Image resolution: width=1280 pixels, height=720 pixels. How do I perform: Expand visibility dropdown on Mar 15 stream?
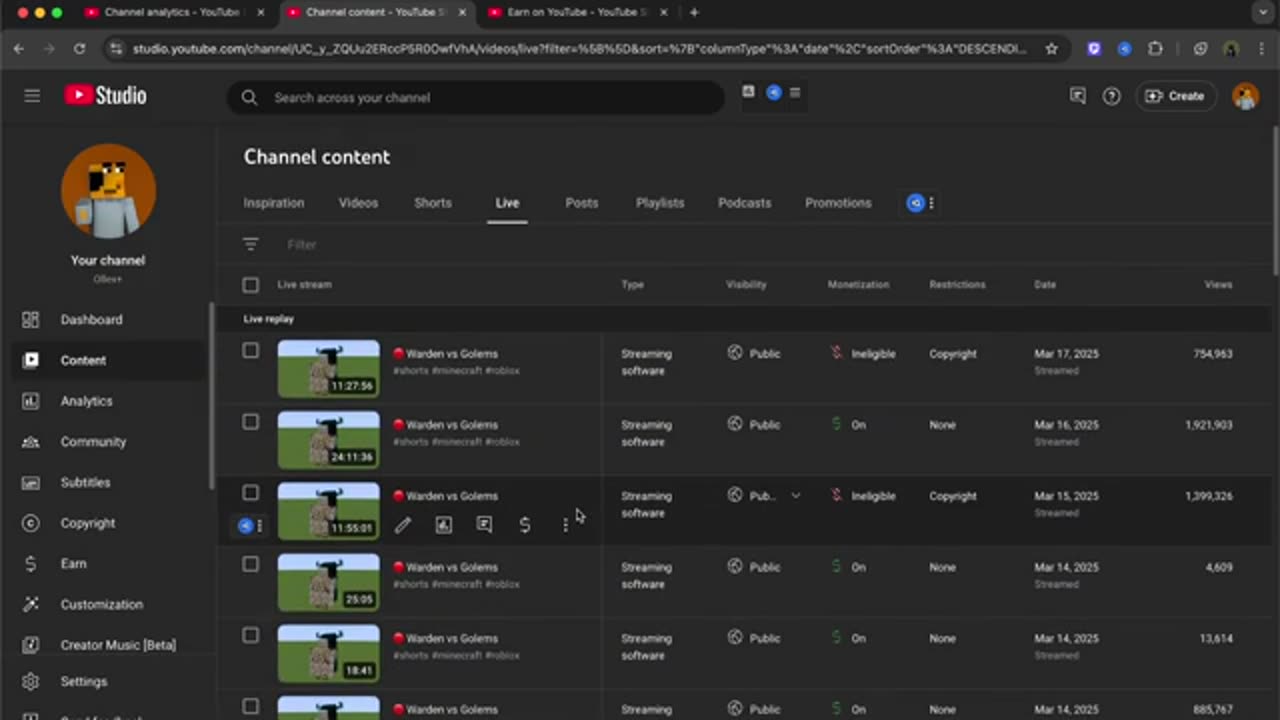(x=796, y=496)
